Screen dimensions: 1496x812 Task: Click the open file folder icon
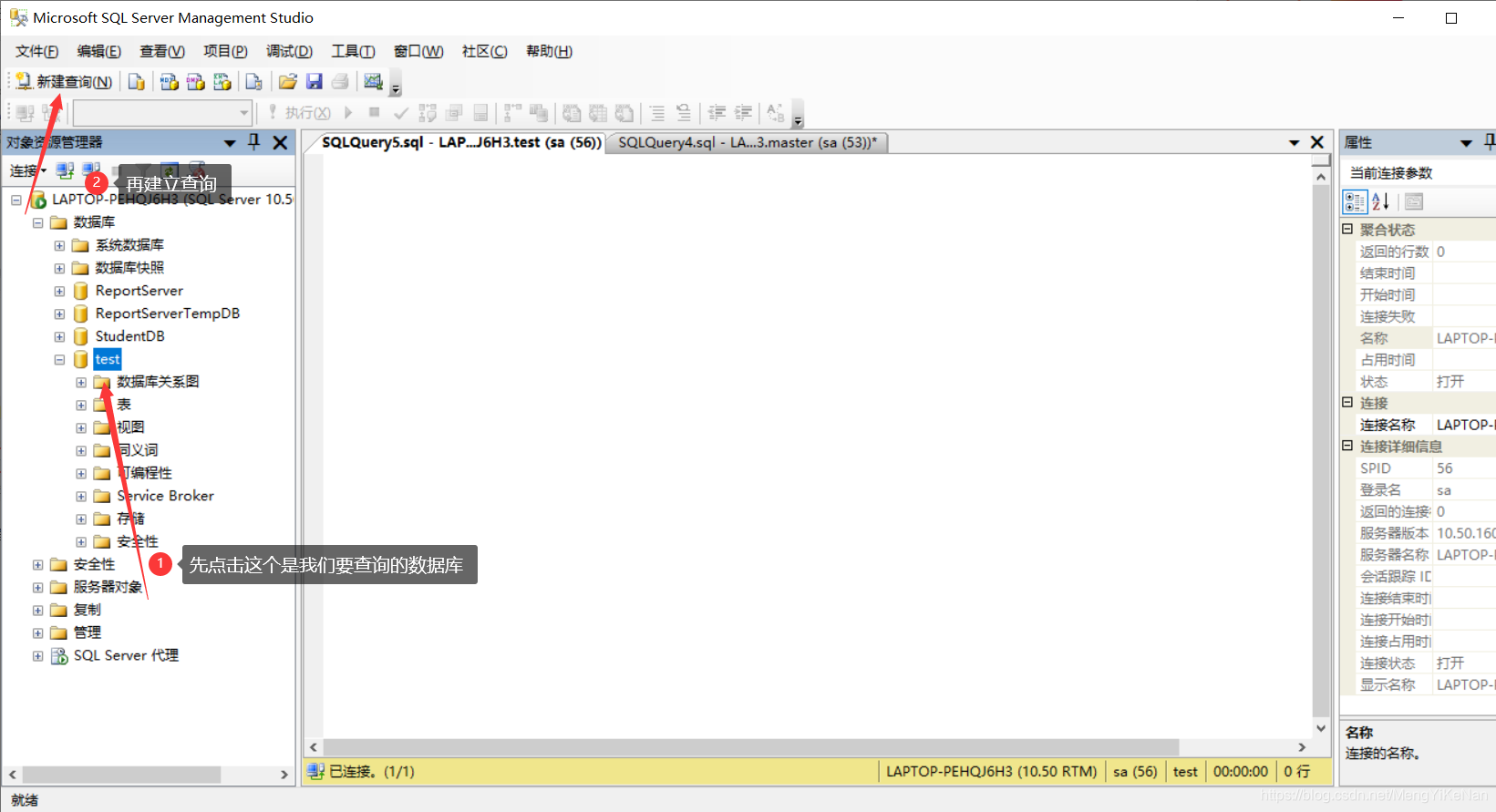(287, 82)
